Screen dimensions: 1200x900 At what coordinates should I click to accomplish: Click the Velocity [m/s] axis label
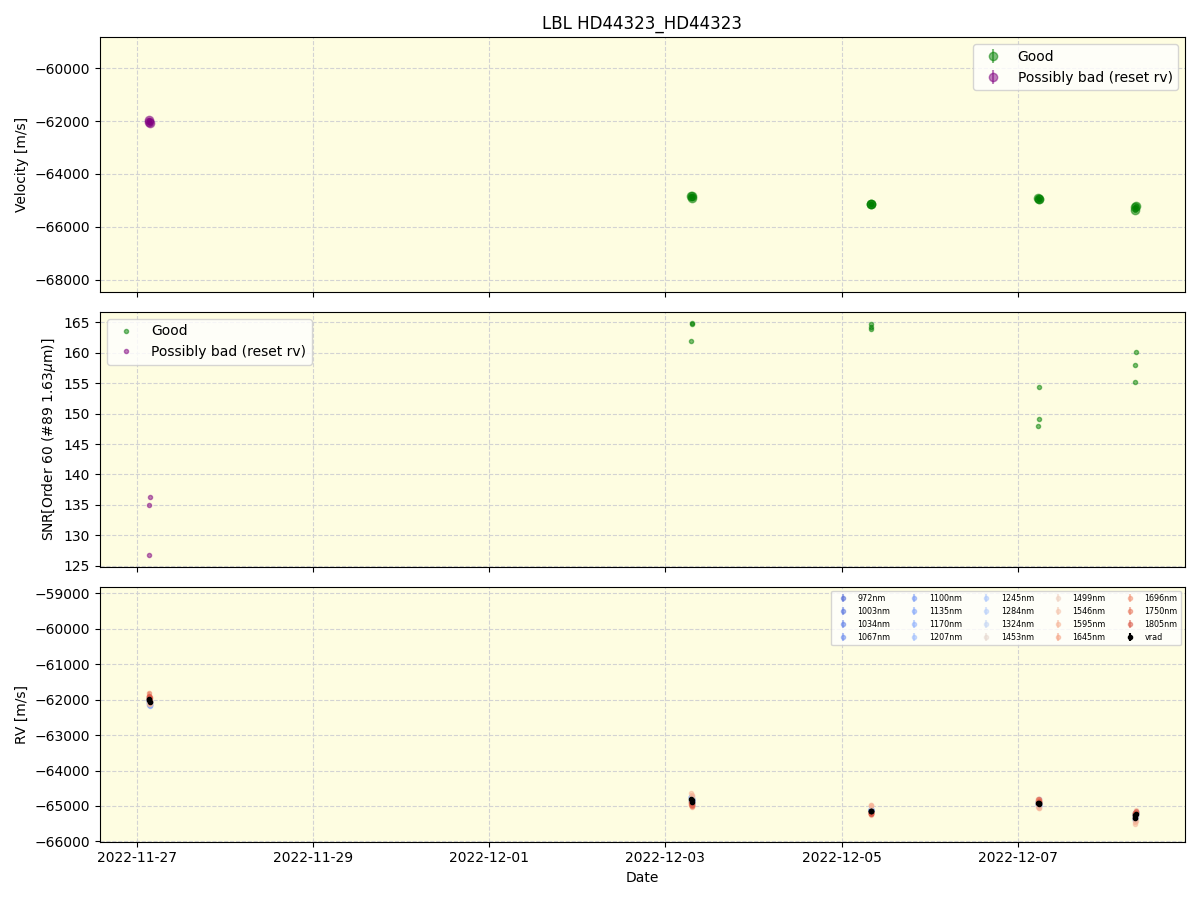tap(21, 165)
